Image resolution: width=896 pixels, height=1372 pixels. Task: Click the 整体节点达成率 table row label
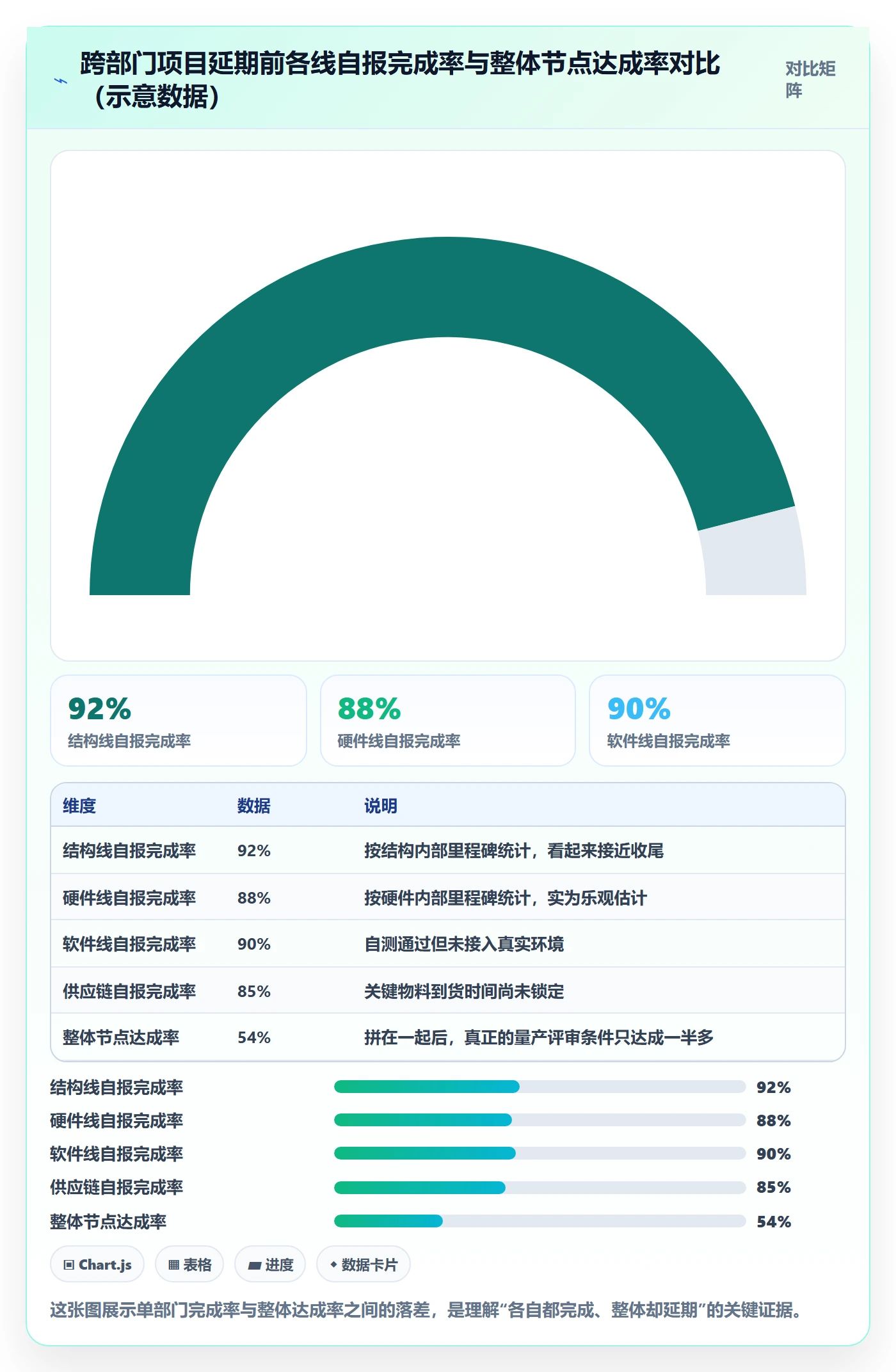[x=121, y=1037]
